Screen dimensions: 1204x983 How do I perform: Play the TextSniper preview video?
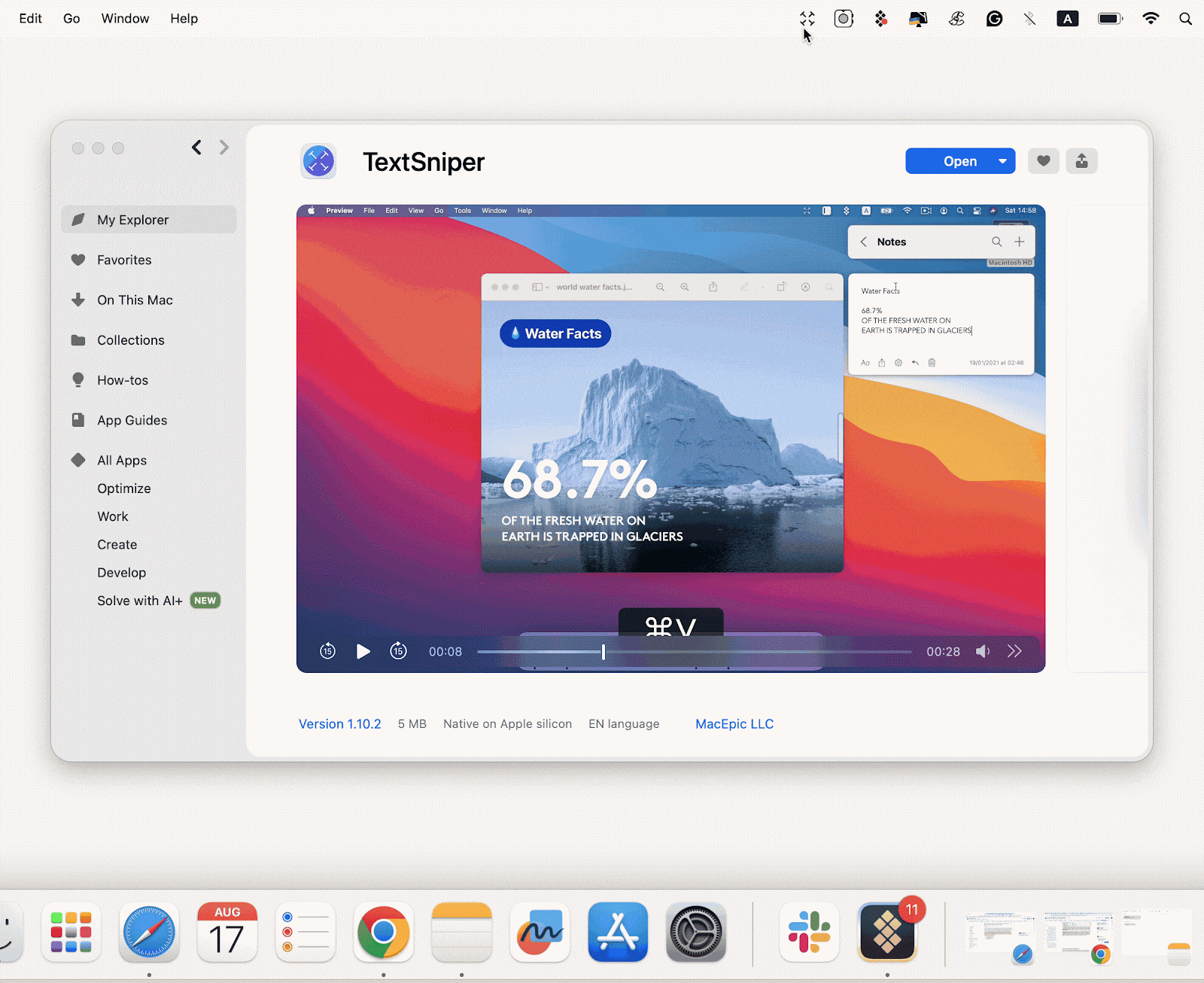tap(363, 651)
